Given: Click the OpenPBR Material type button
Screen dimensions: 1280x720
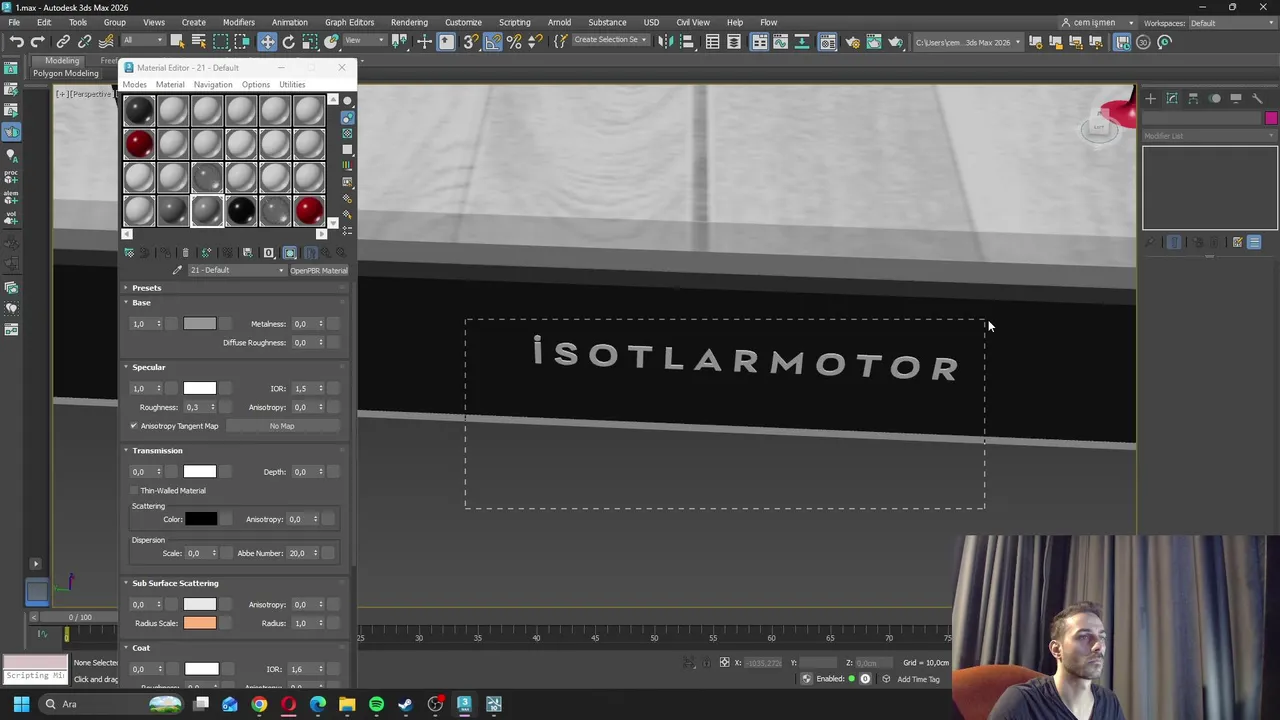Looking at the screenshot, I should click(319, 270).
